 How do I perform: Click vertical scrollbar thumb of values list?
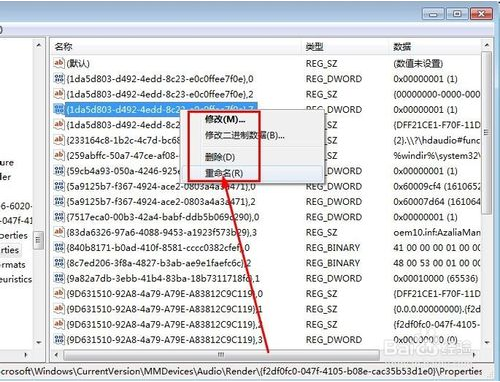click(486, 133)
